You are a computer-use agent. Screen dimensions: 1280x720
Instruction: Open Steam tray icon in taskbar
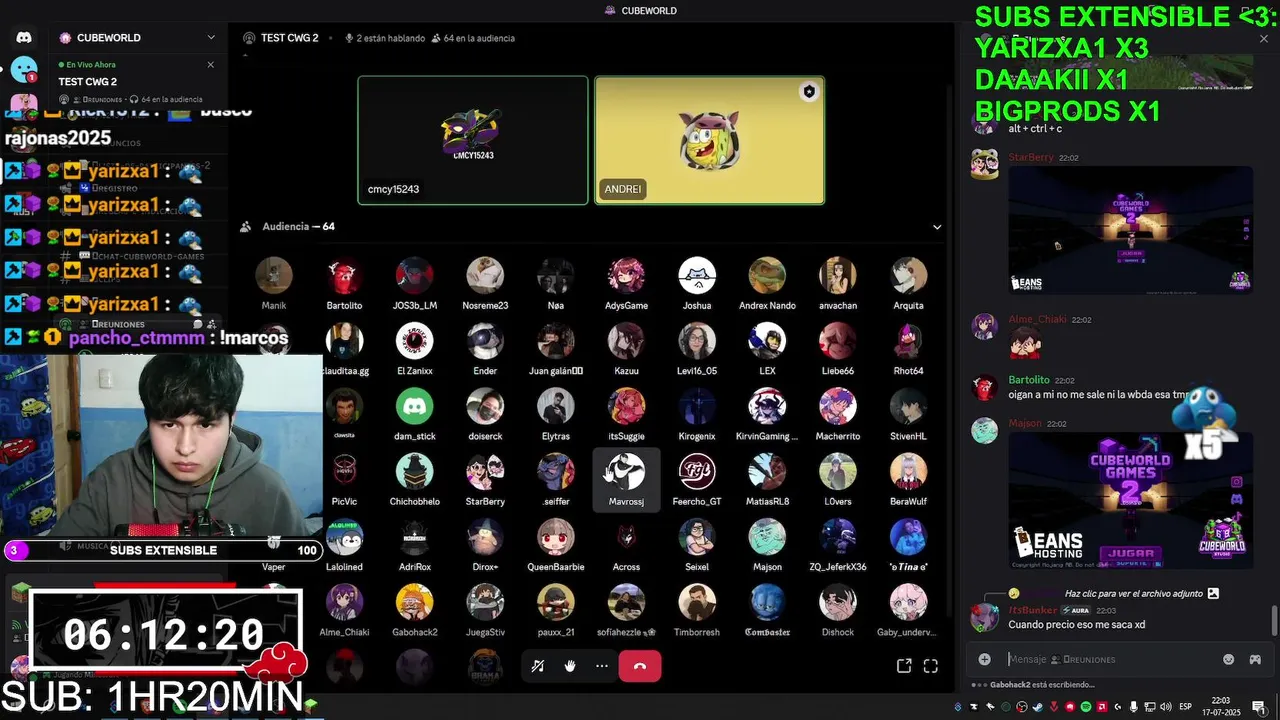(1036, 707)
